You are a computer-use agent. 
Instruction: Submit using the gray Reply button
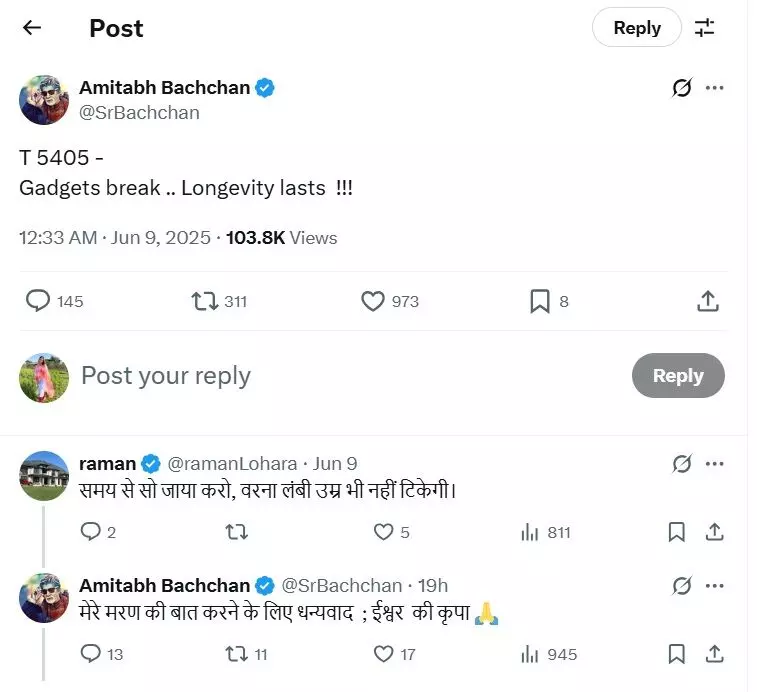[677, 376]
